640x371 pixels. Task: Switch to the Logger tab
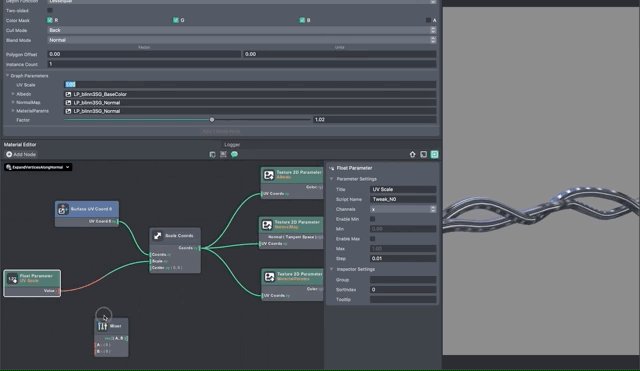pyautogui.click(x=232, y=144)
